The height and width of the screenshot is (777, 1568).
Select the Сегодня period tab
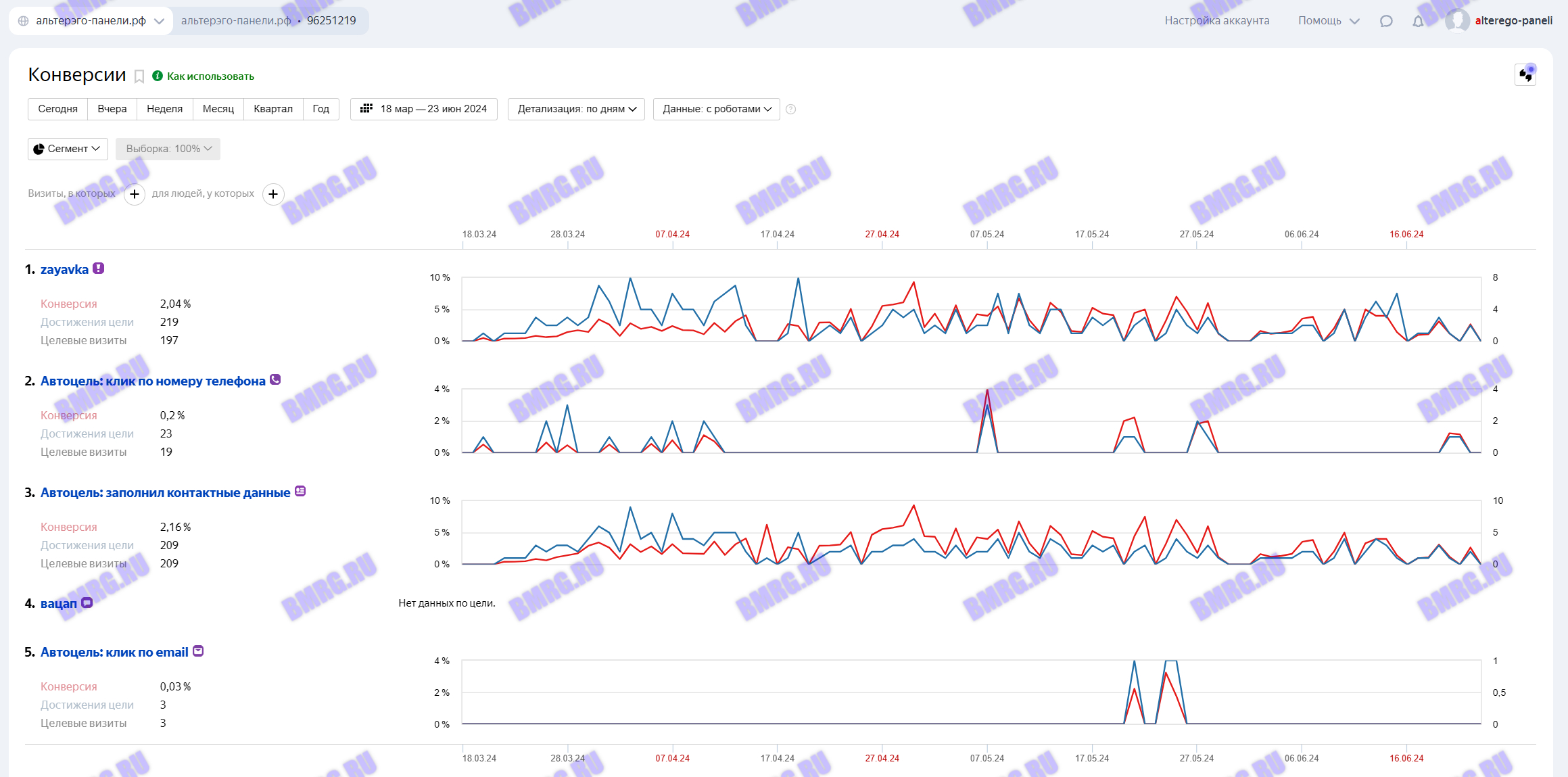point(57,109)
